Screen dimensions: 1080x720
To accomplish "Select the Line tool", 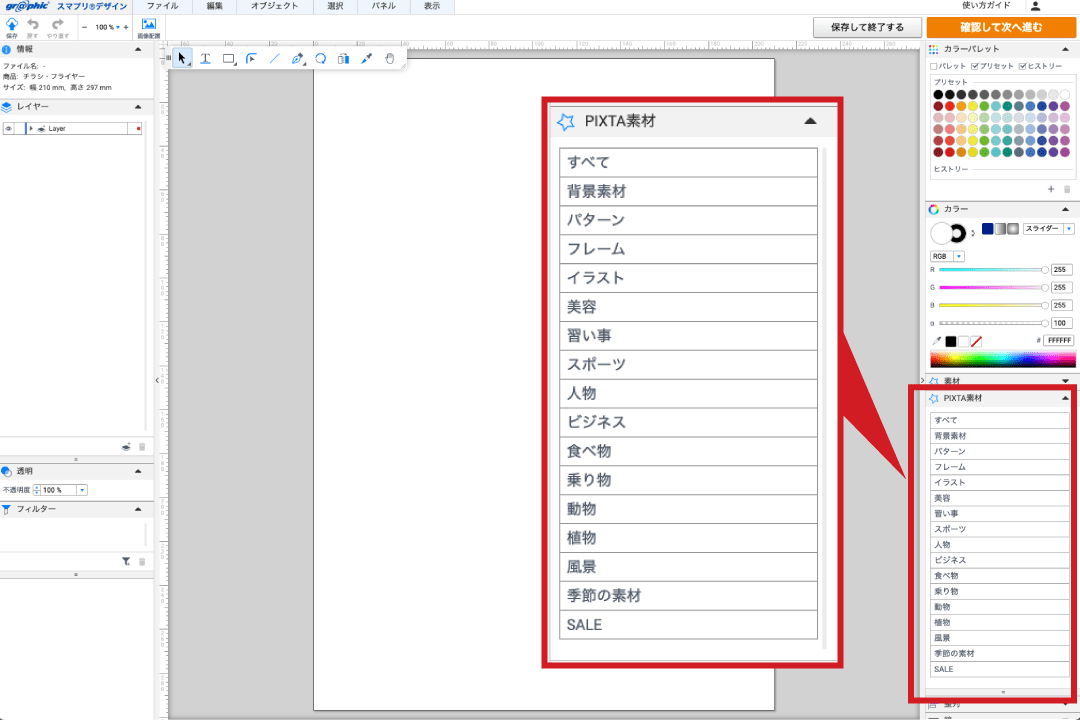I will (274, 58).
